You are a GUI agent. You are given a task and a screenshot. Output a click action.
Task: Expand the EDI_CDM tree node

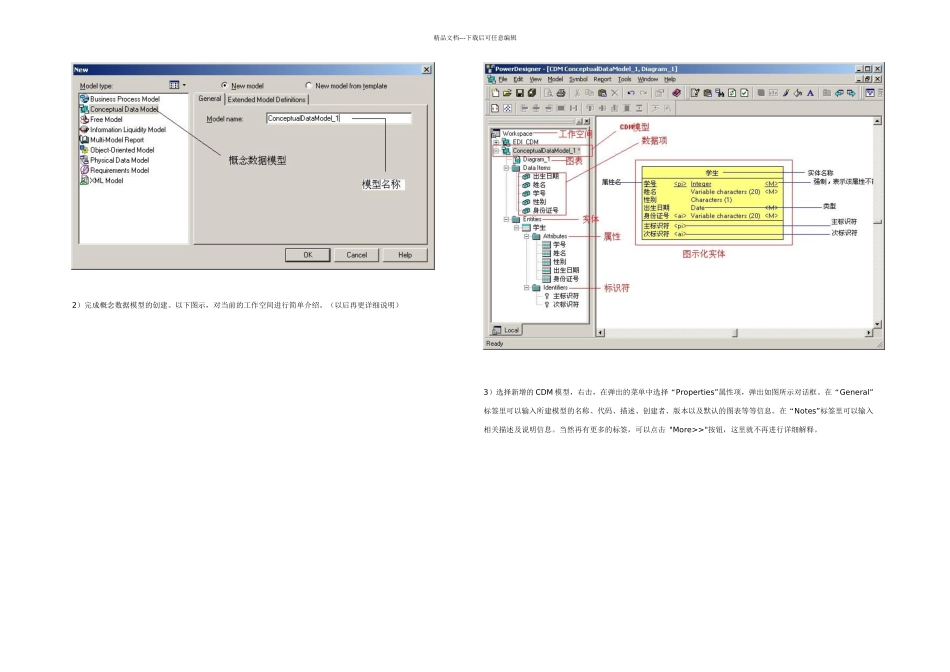497,142
